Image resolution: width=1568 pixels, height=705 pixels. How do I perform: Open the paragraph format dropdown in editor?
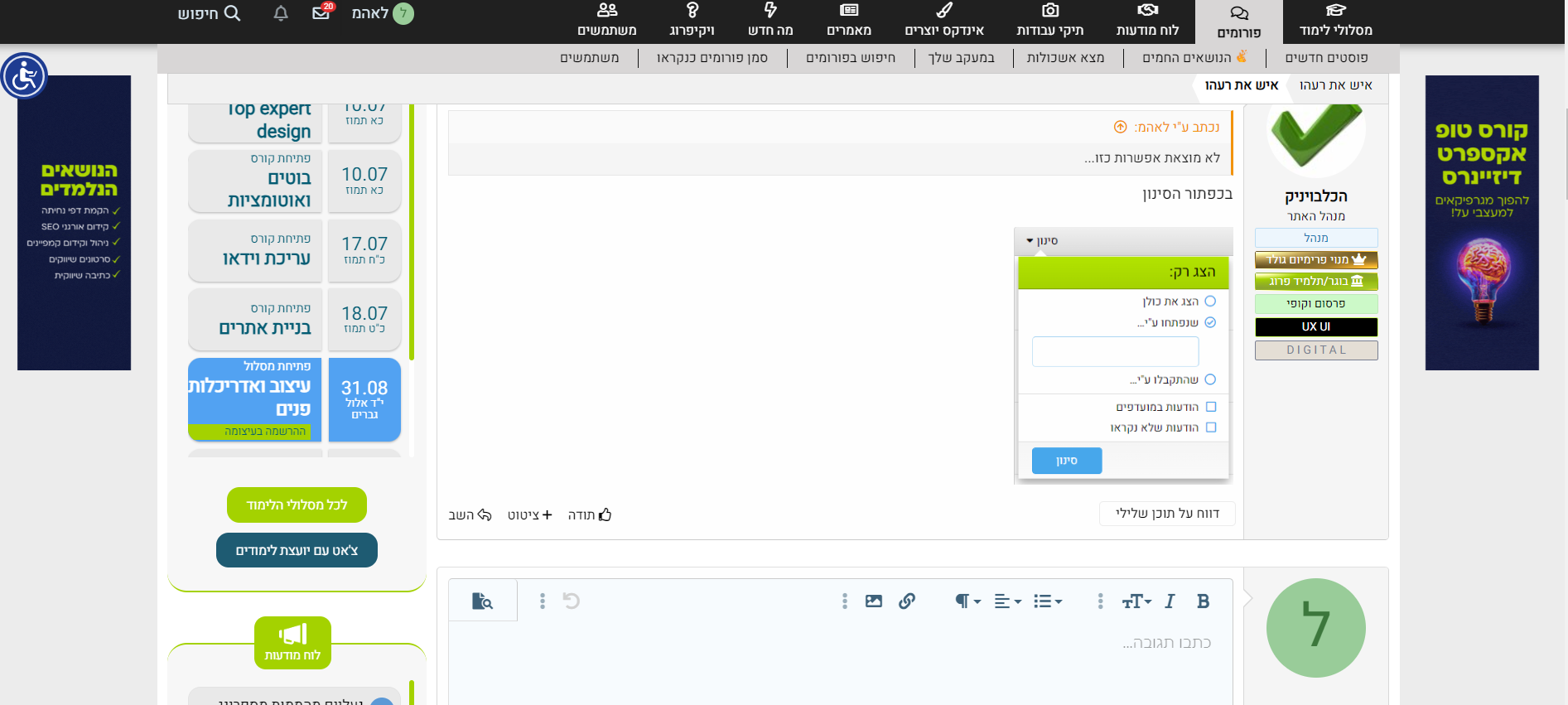pyautogui.click(x=967, y=601)
